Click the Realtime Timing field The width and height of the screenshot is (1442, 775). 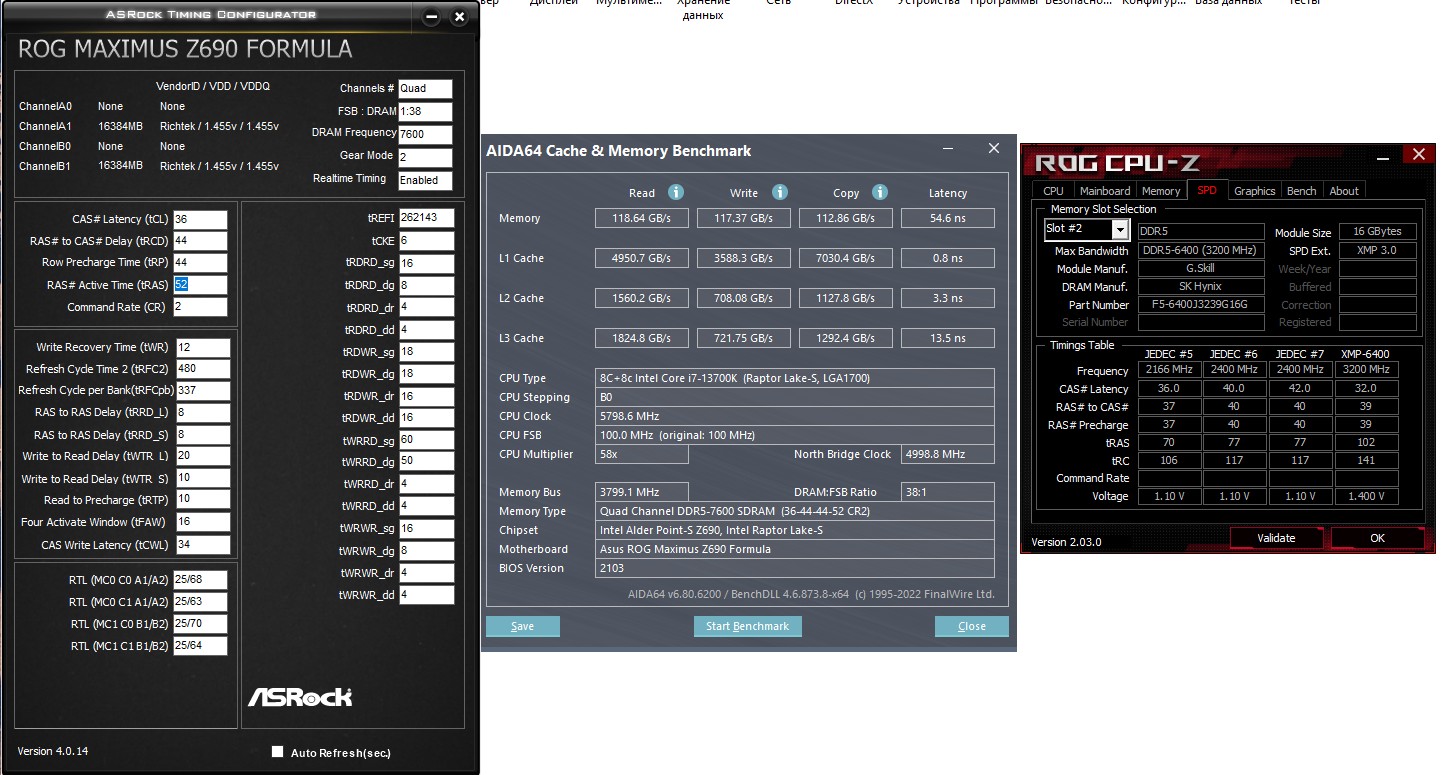[x=426, y=180]
